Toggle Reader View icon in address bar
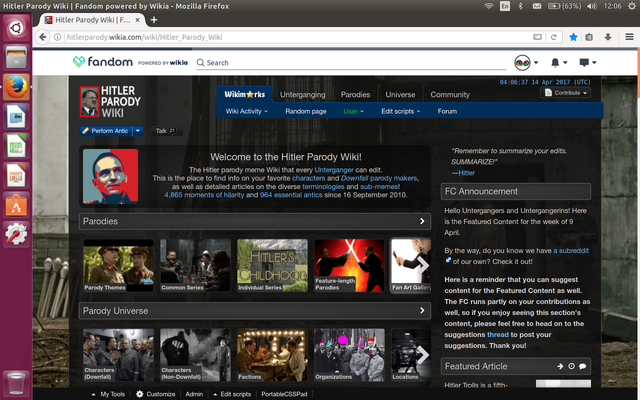The image size is (640, 400). point(537,37)
